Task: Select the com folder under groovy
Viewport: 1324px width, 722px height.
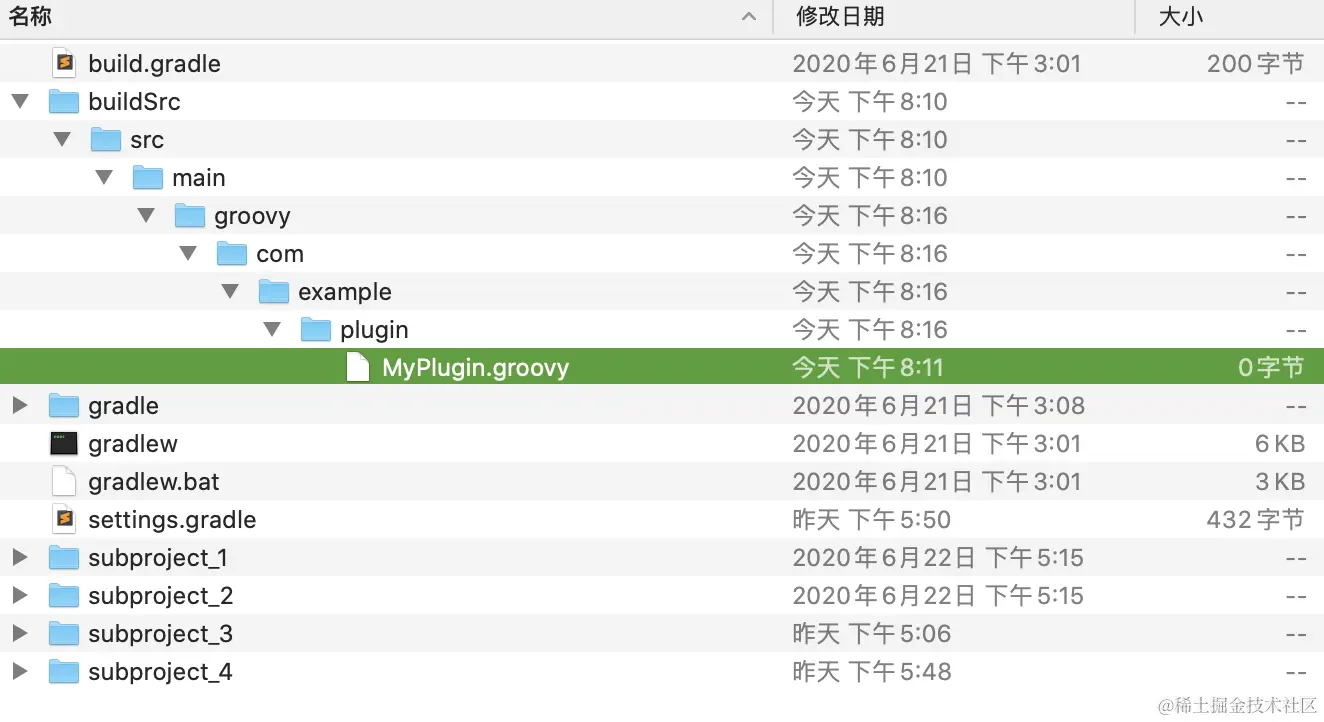Action: click(280, 253)
